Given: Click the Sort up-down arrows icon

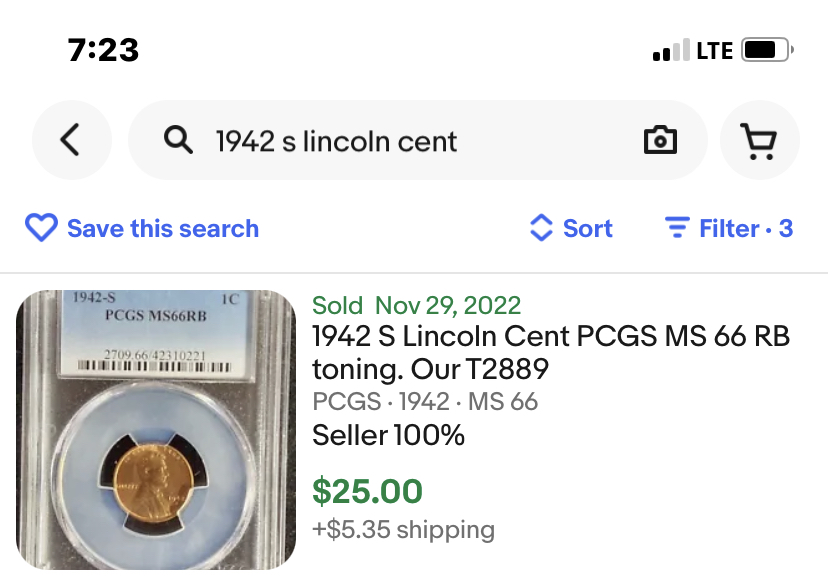Looking at the screenshot, I should 541,229.
